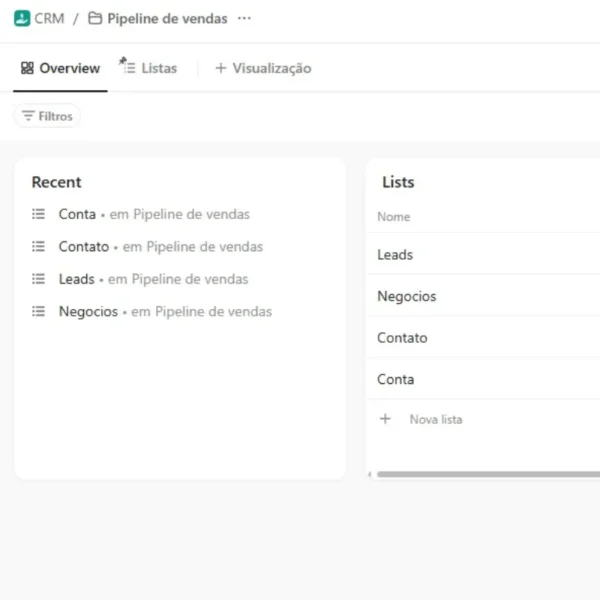Switch to the Listas tab
Viewport: 600px width, 600px height.
[x=148, y=68]
